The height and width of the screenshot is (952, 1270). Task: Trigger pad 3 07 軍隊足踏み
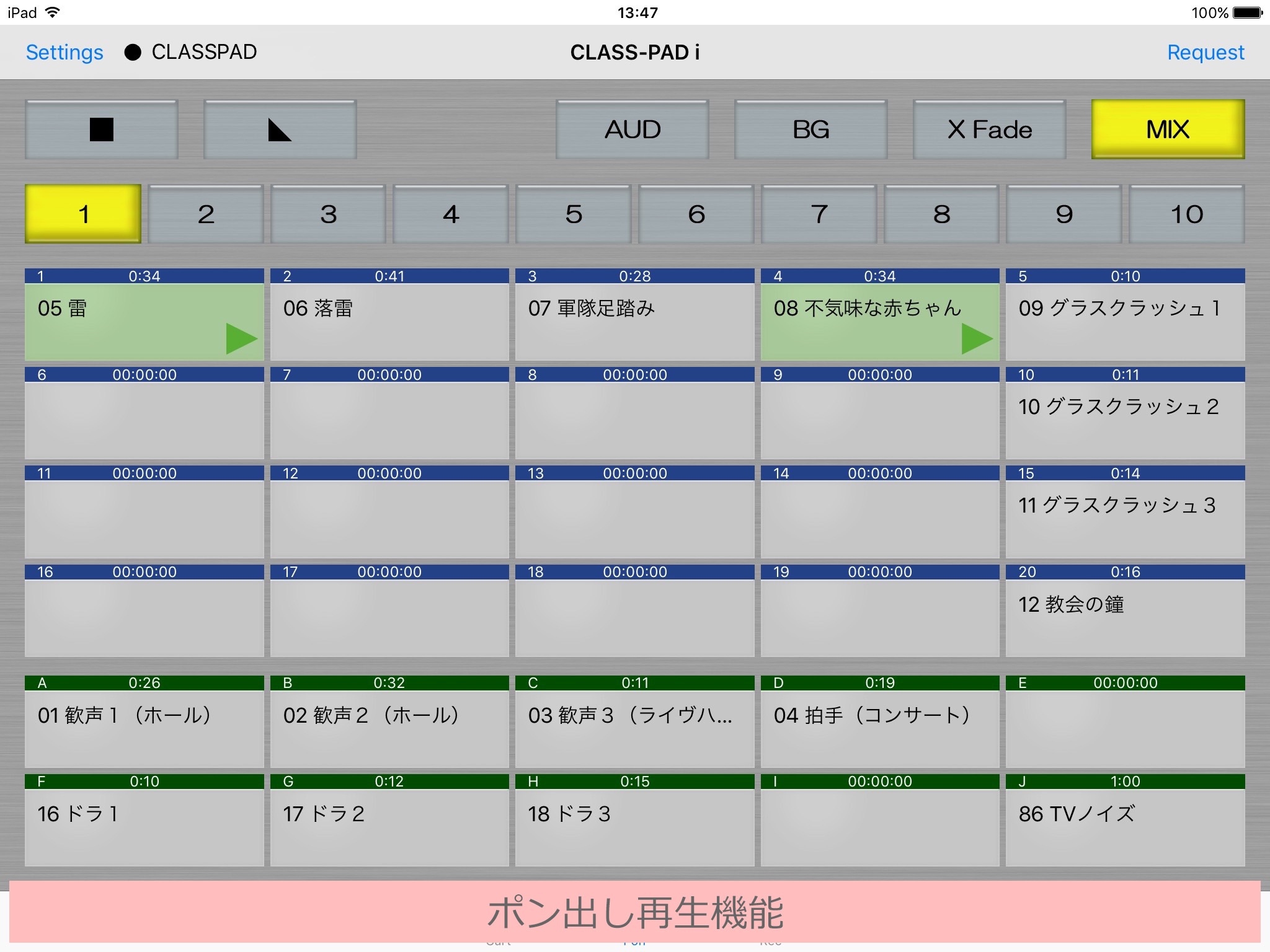pyautogui.click(x=635, y=314)
